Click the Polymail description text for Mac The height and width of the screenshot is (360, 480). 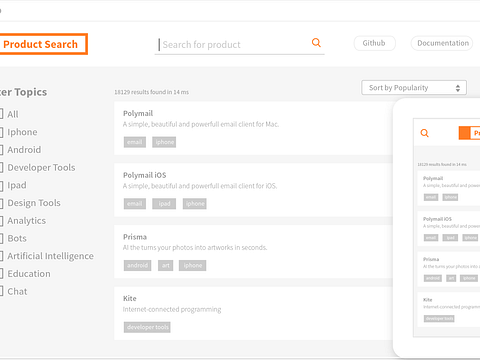tap(201, 124)
